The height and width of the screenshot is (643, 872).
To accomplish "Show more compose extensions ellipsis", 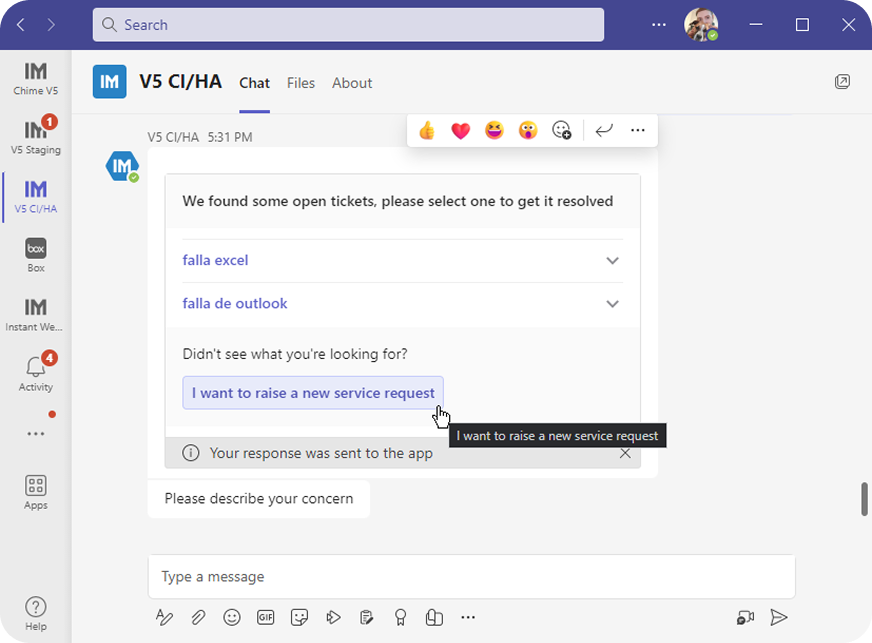I will pyautogui.click(x=468, y=617).
